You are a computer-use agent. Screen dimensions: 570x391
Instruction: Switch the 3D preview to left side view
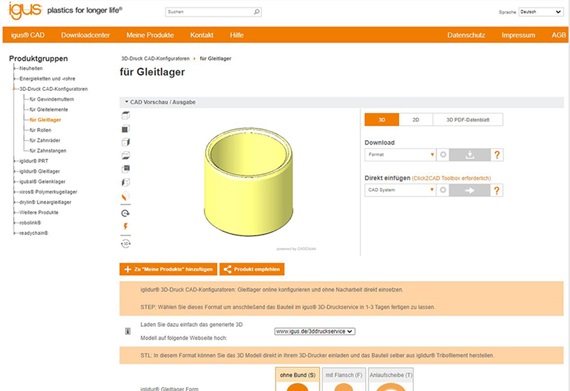coord(125,182)
